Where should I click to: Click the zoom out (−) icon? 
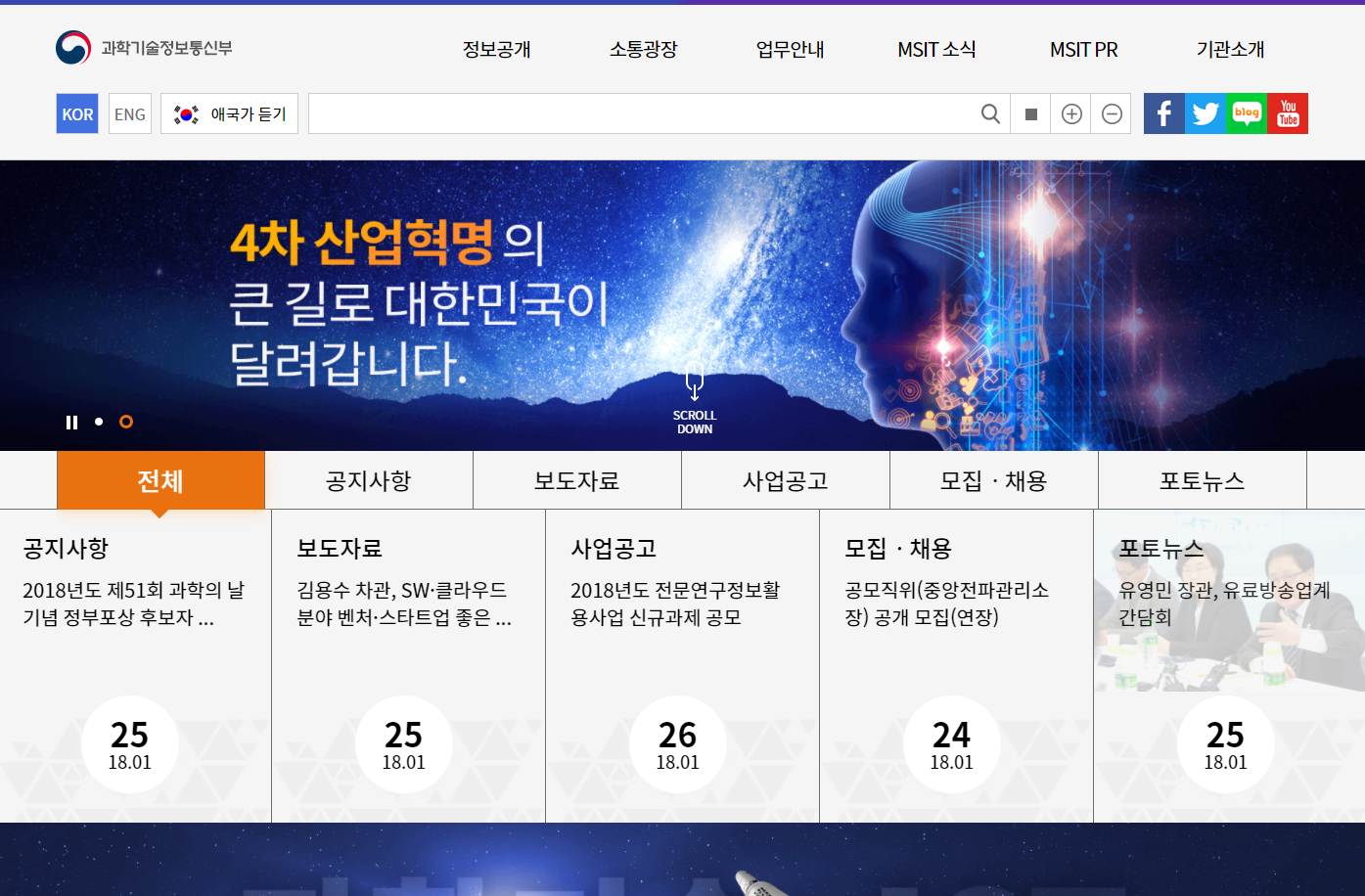point(1111,113)
